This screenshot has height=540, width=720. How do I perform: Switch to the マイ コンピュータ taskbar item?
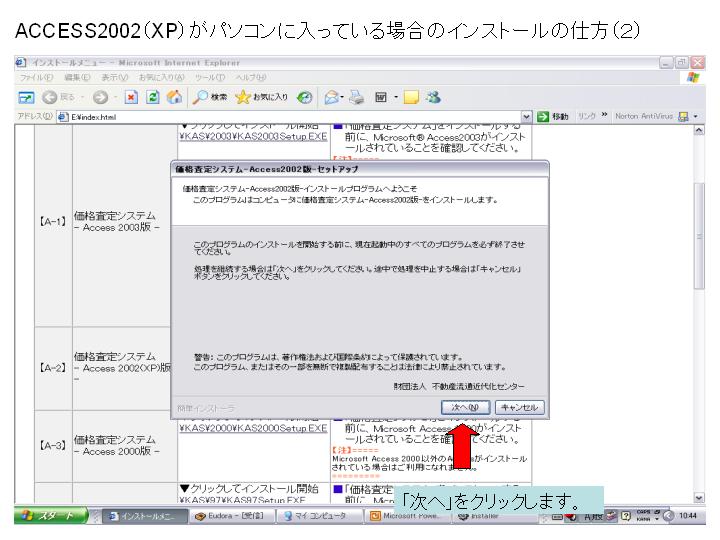[x=320, y=516]
